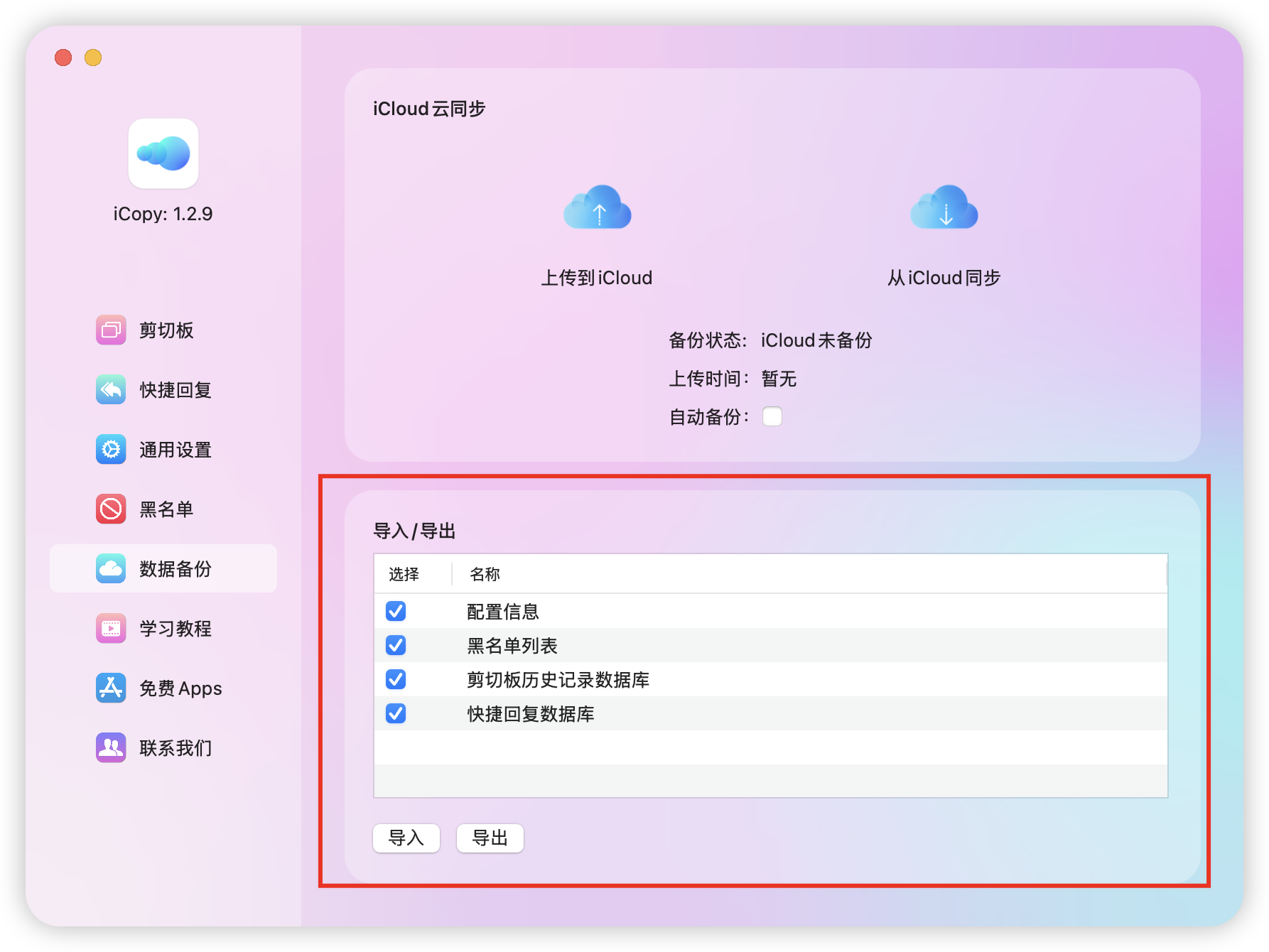Screen dimensions: 1269x952
Task: Toggle the 快捷回复数据库 checkbox
Action: click(396, 713)
